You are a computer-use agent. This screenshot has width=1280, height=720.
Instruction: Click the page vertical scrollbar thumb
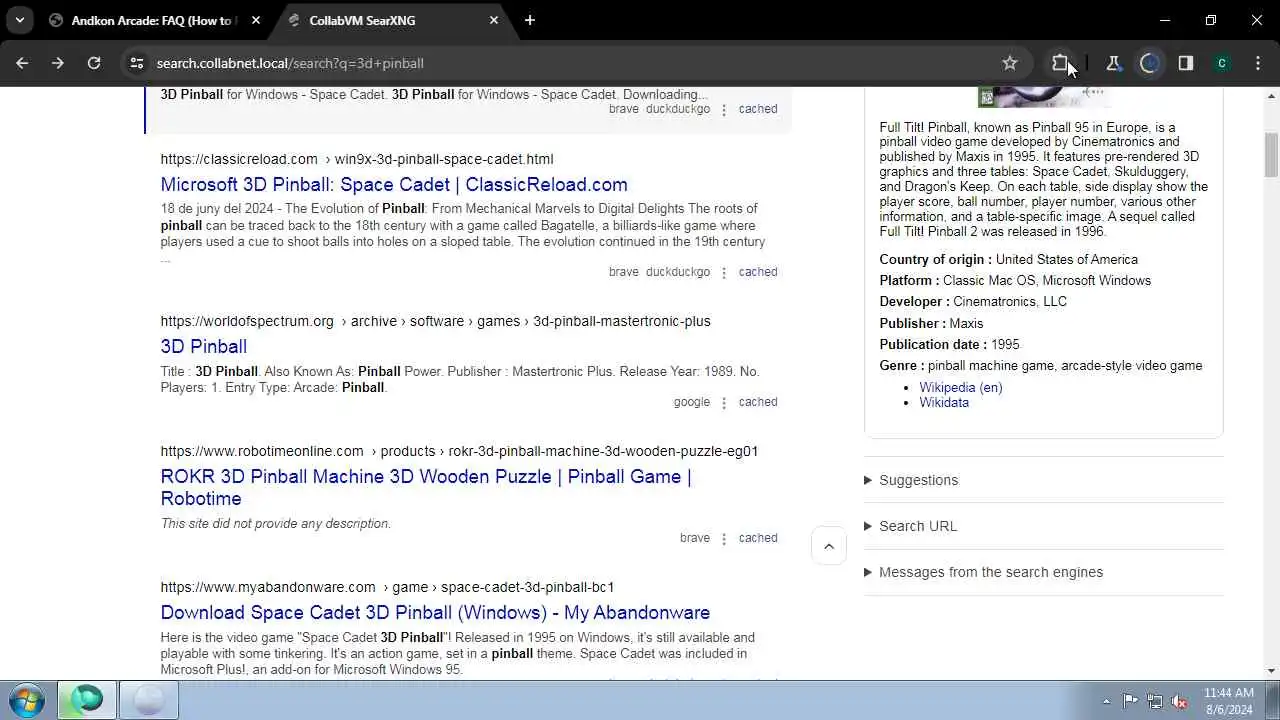tap(1271, 153)
